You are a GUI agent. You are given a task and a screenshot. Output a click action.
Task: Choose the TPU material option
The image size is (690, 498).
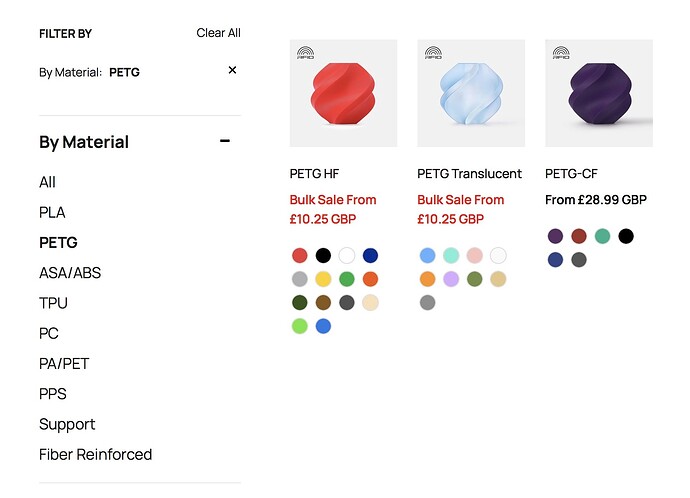click(53, 303)
